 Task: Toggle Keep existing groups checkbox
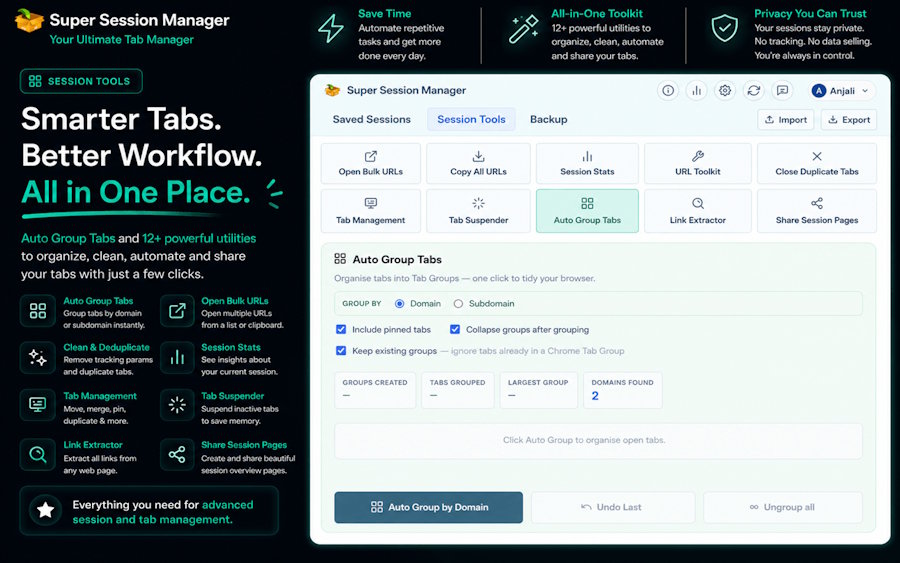click(341, 351)
